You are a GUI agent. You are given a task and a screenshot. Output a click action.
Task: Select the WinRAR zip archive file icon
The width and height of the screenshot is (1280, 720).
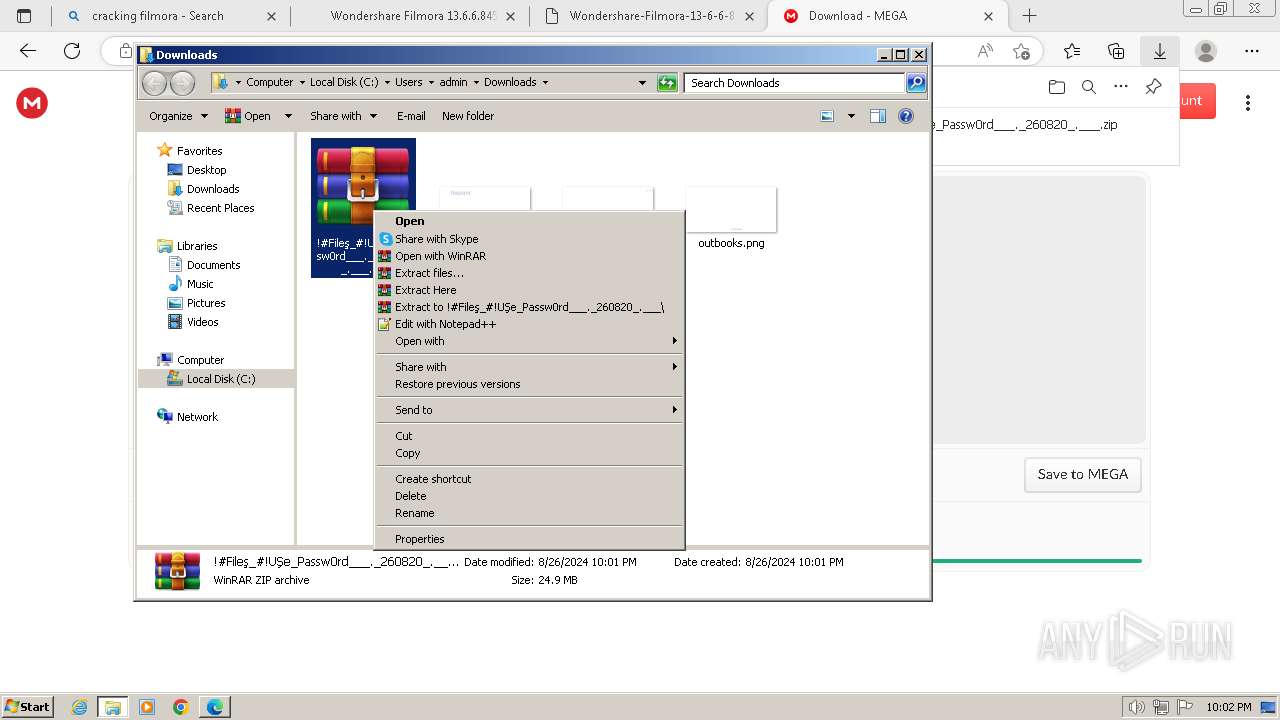pos(363,186)
